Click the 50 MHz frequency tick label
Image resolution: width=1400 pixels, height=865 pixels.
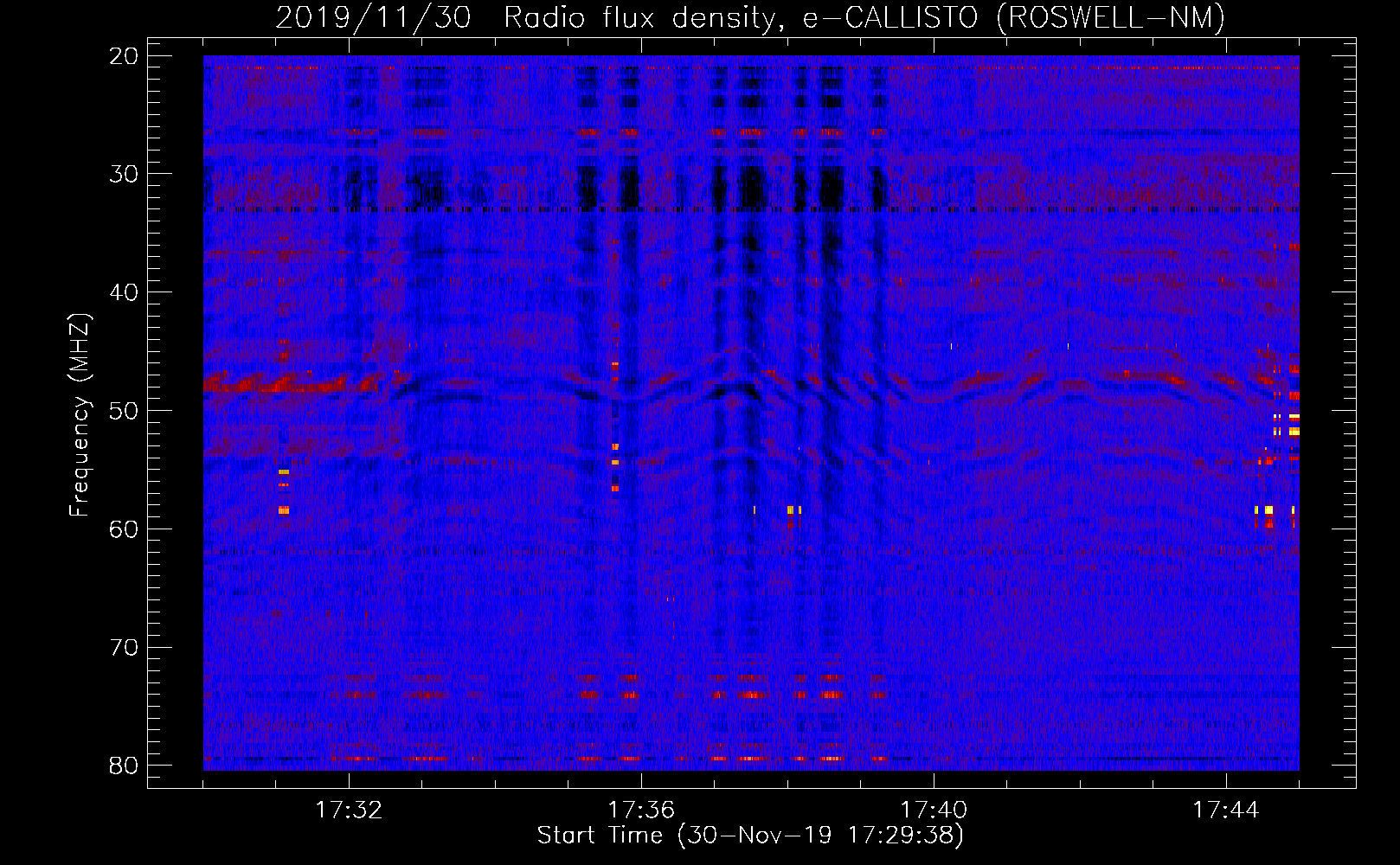[125, 411]
